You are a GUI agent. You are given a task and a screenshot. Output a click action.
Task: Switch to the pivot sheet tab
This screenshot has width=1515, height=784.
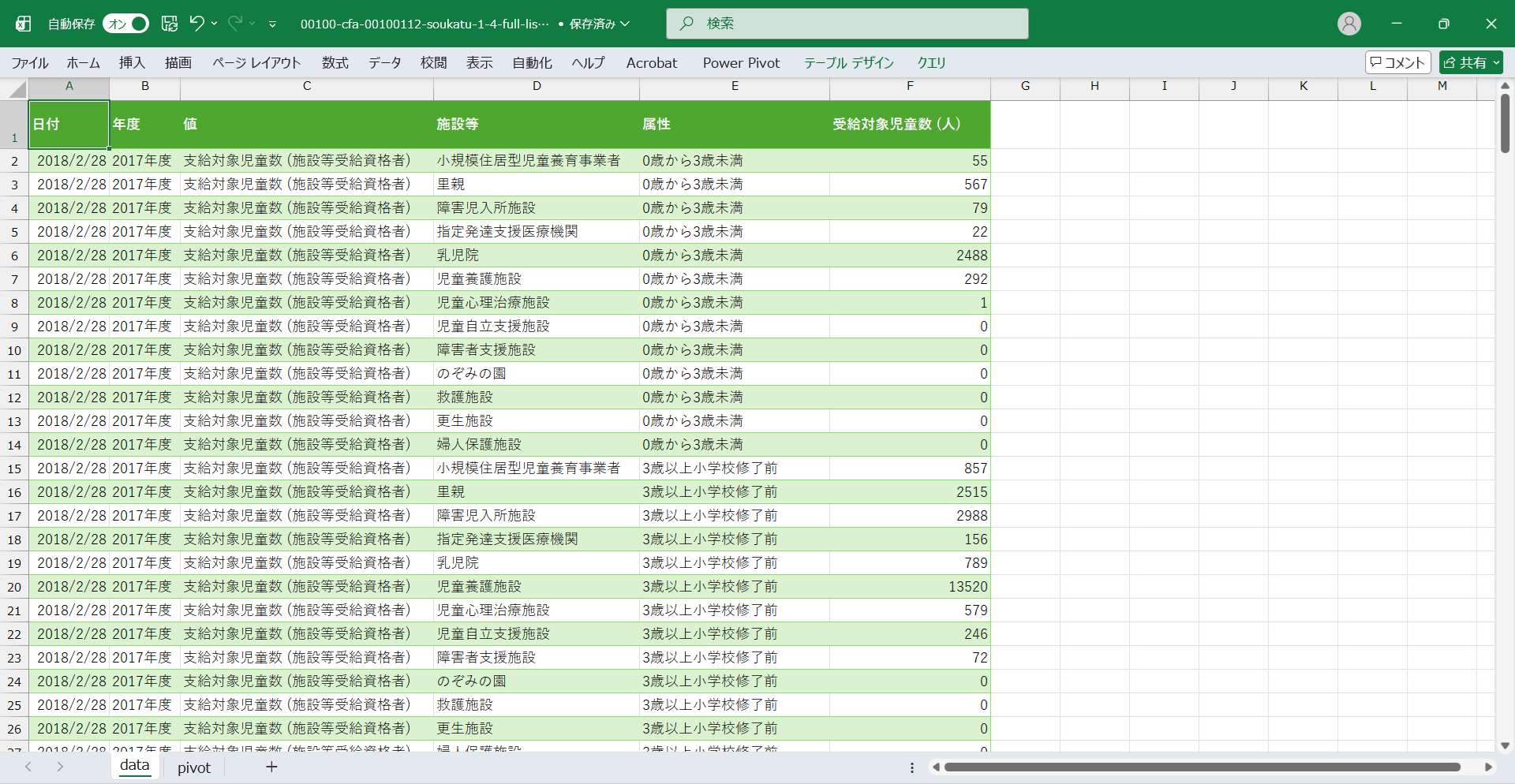tap(194, 767)
